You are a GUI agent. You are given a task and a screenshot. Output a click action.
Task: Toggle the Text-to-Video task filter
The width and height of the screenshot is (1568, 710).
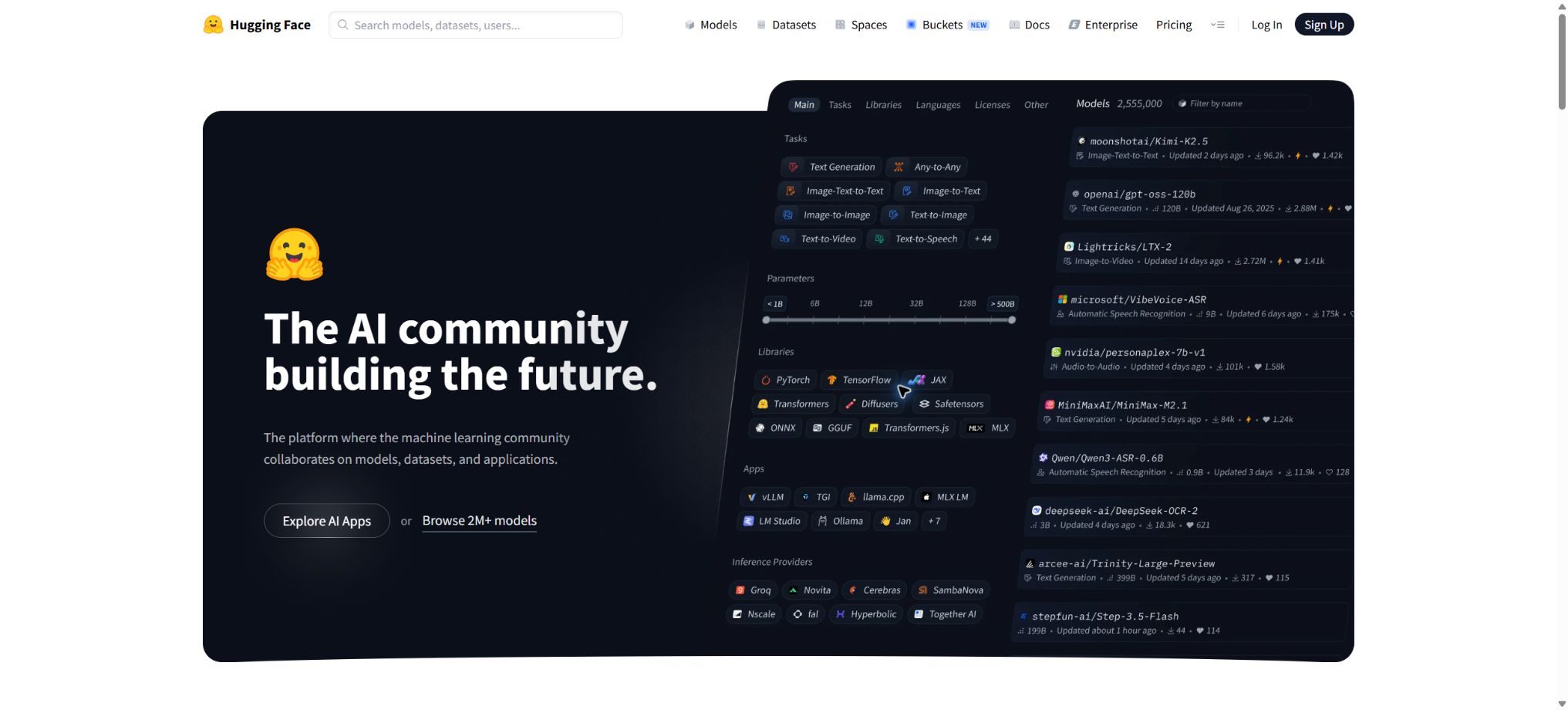point(818,239)
